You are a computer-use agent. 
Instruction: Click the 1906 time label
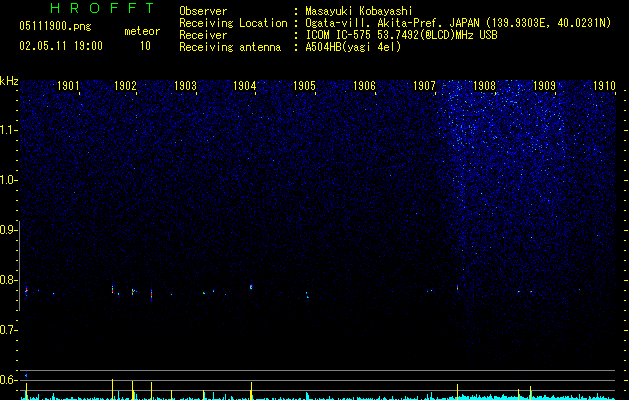point(364,86)
